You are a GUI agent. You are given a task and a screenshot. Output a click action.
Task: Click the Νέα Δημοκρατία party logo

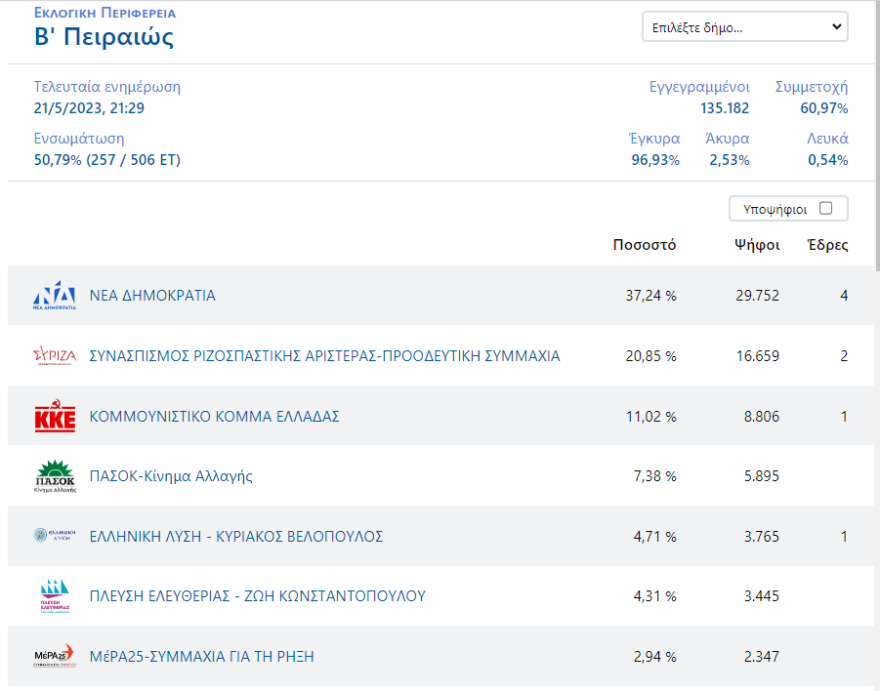[54, 296]
